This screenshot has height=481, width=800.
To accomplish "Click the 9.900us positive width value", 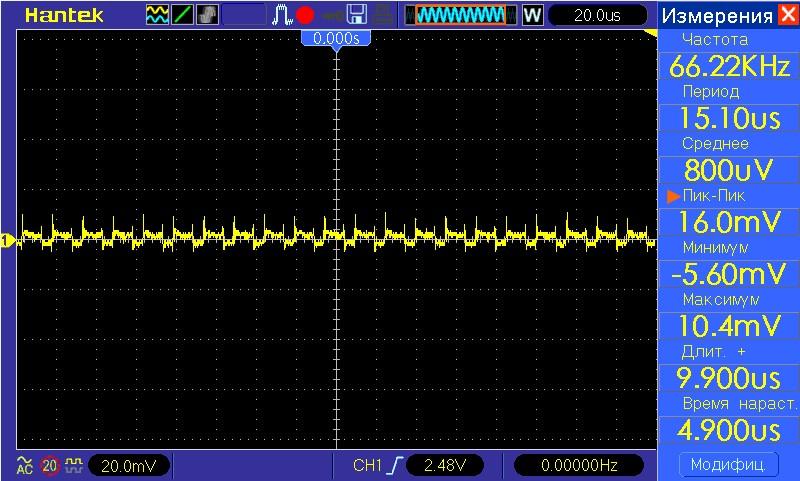I will [x=729, y=378].
